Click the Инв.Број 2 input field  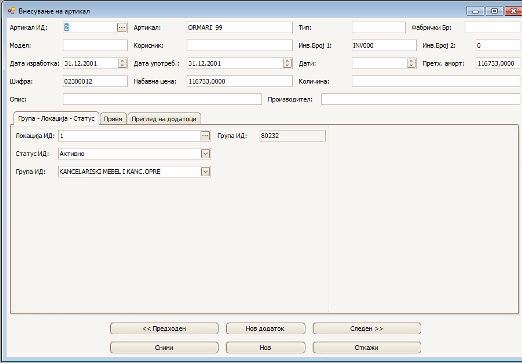[498, 45]
